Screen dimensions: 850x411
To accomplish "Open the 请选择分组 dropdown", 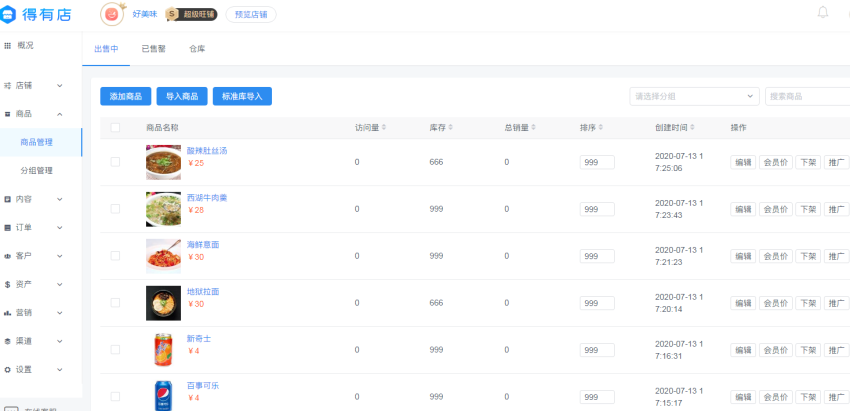I will [694, 96].
